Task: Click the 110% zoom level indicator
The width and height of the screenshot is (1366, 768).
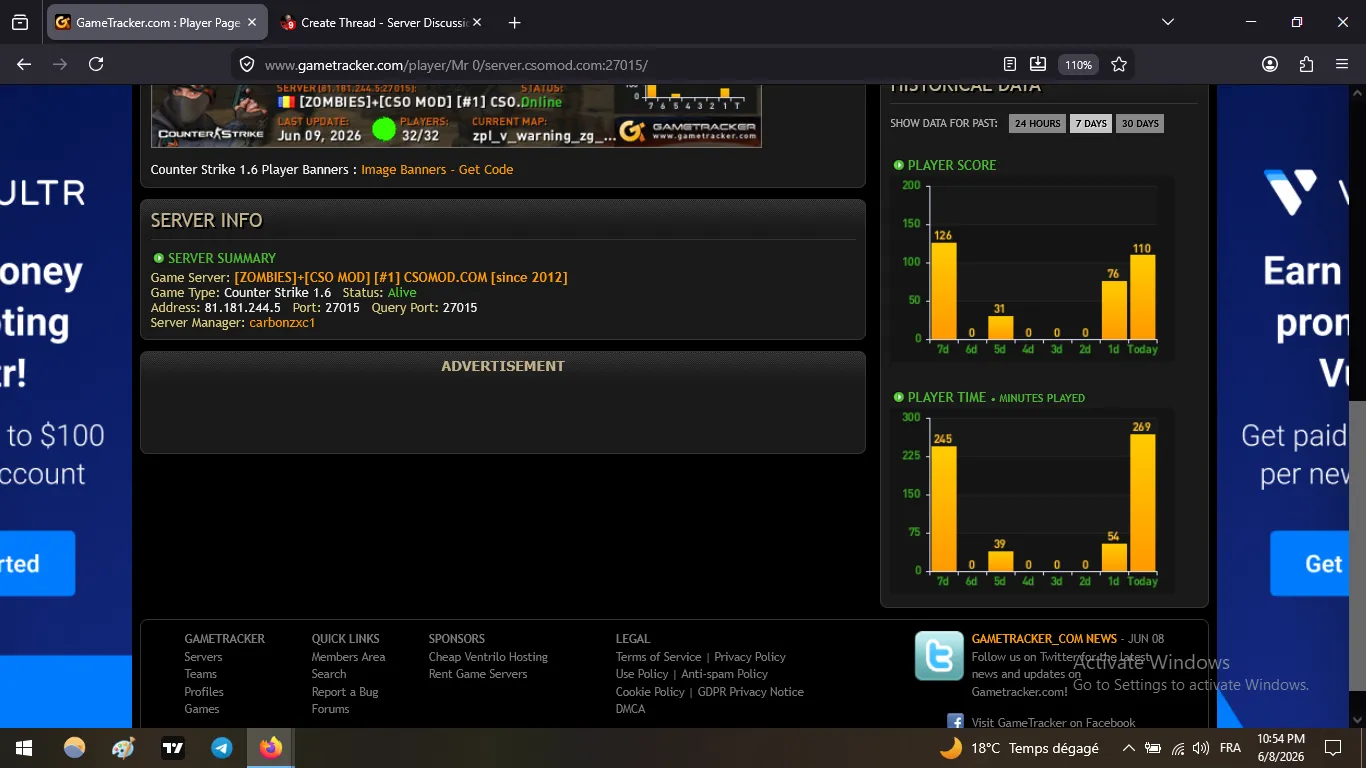Action: click(x=1078, y=64)
